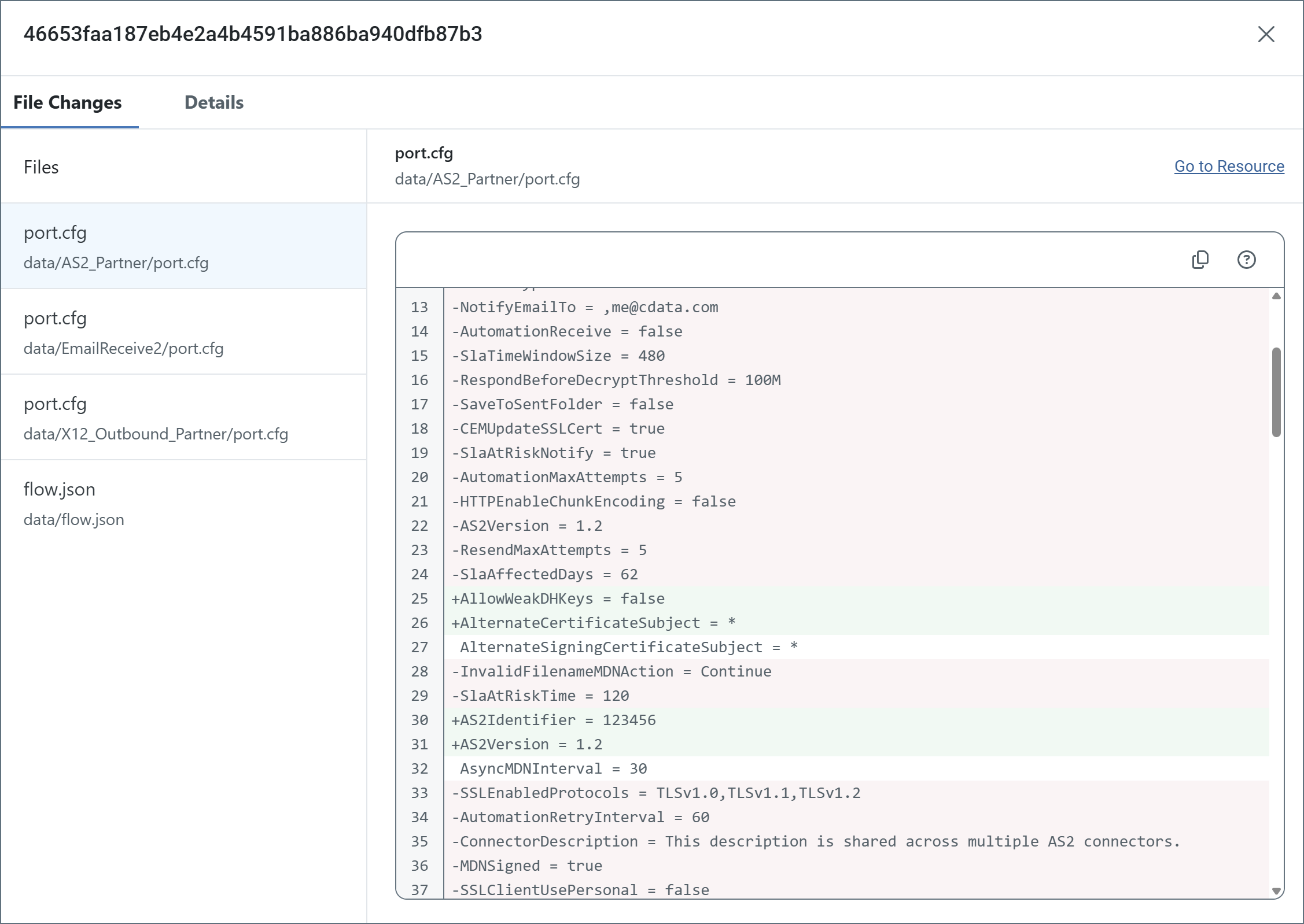Click line 30 AS2Identifier added line
1304x924 pixels.
tap(554, 720)
